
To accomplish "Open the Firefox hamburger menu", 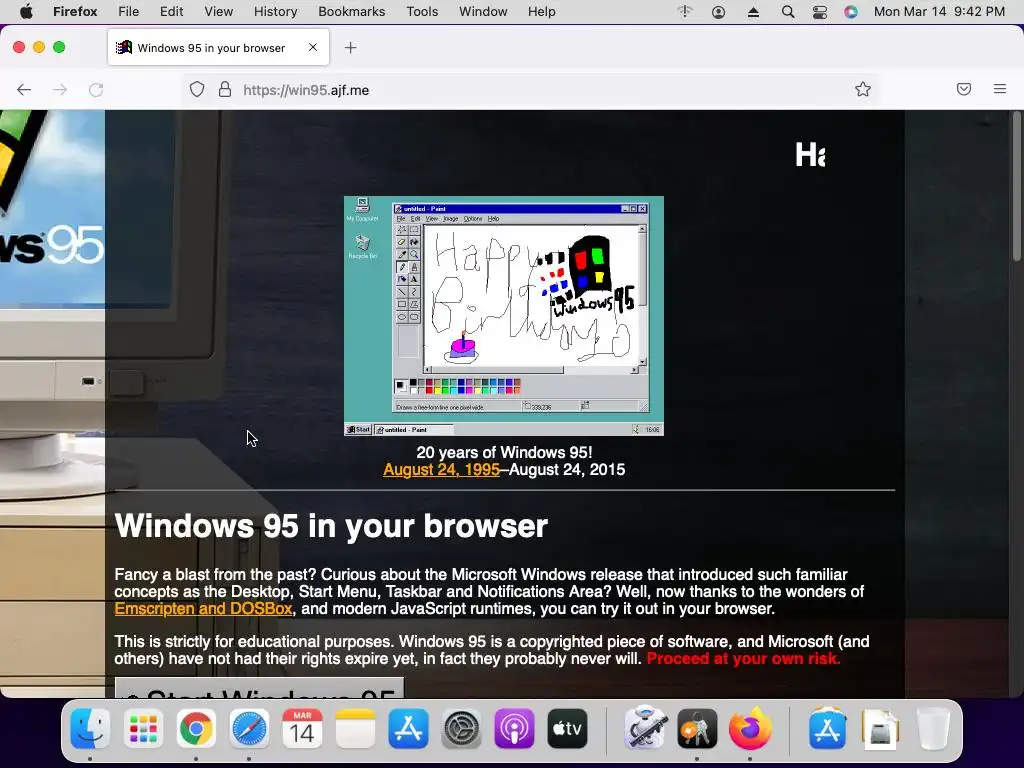I will pos(1000,89).
